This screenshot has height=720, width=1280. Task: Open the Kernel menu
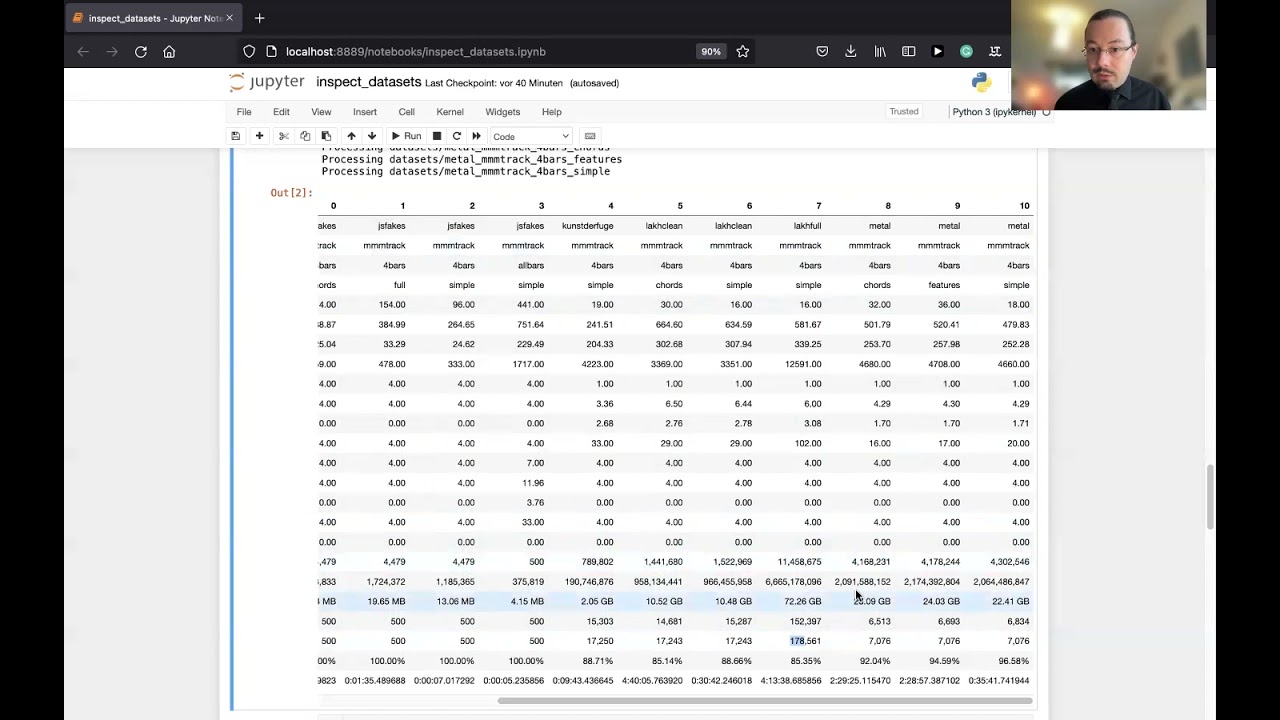pos(450,112)
